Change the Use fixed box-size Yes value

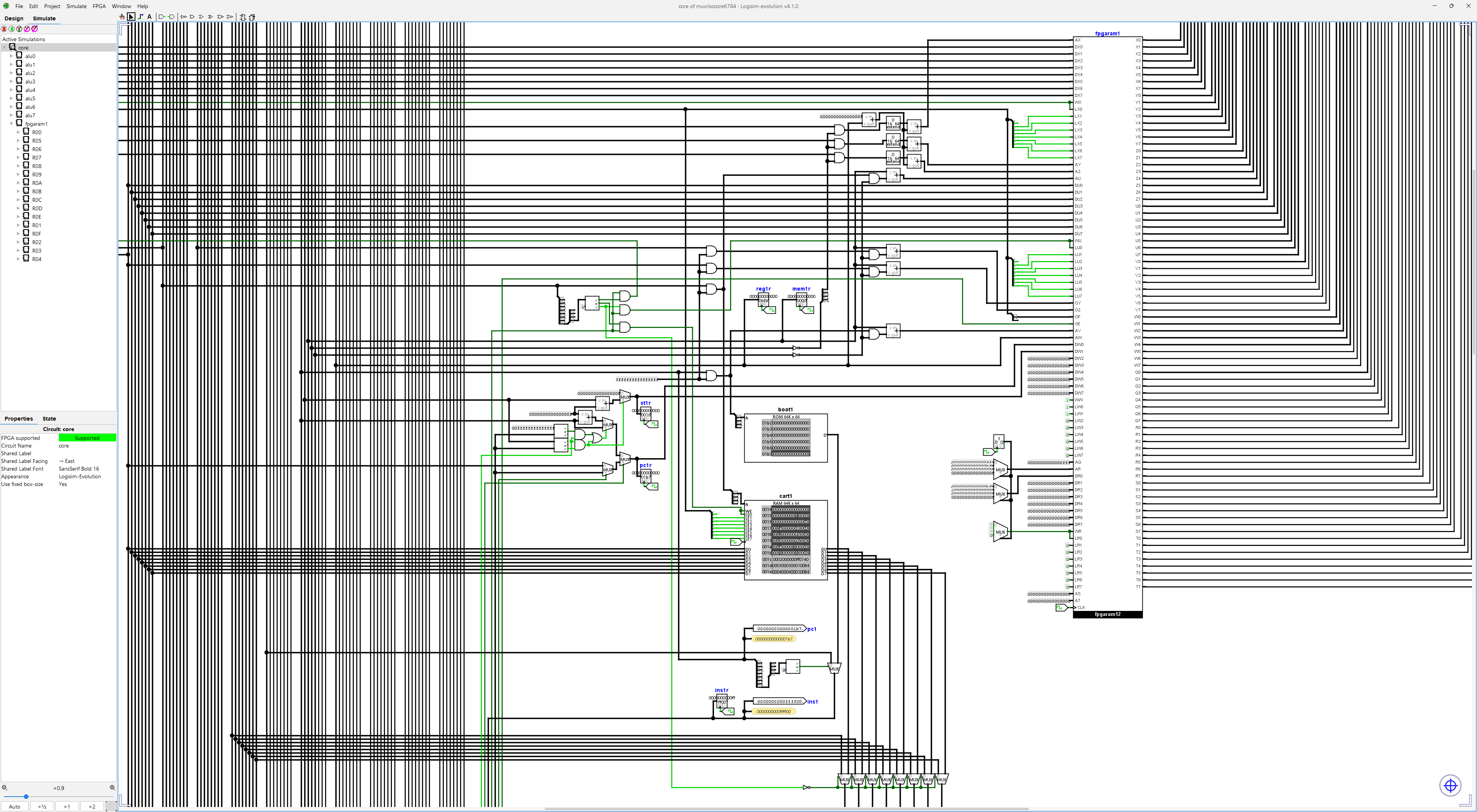(87, 484)
